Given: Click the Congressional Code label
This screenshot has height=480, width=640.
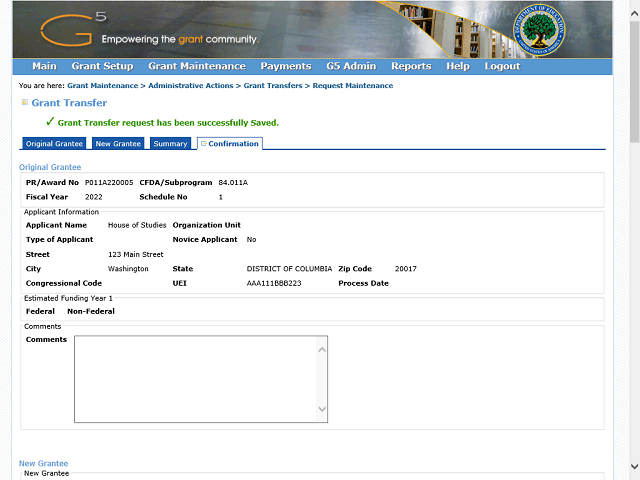Looking at the screenshot, I should (x=64, y=283).
